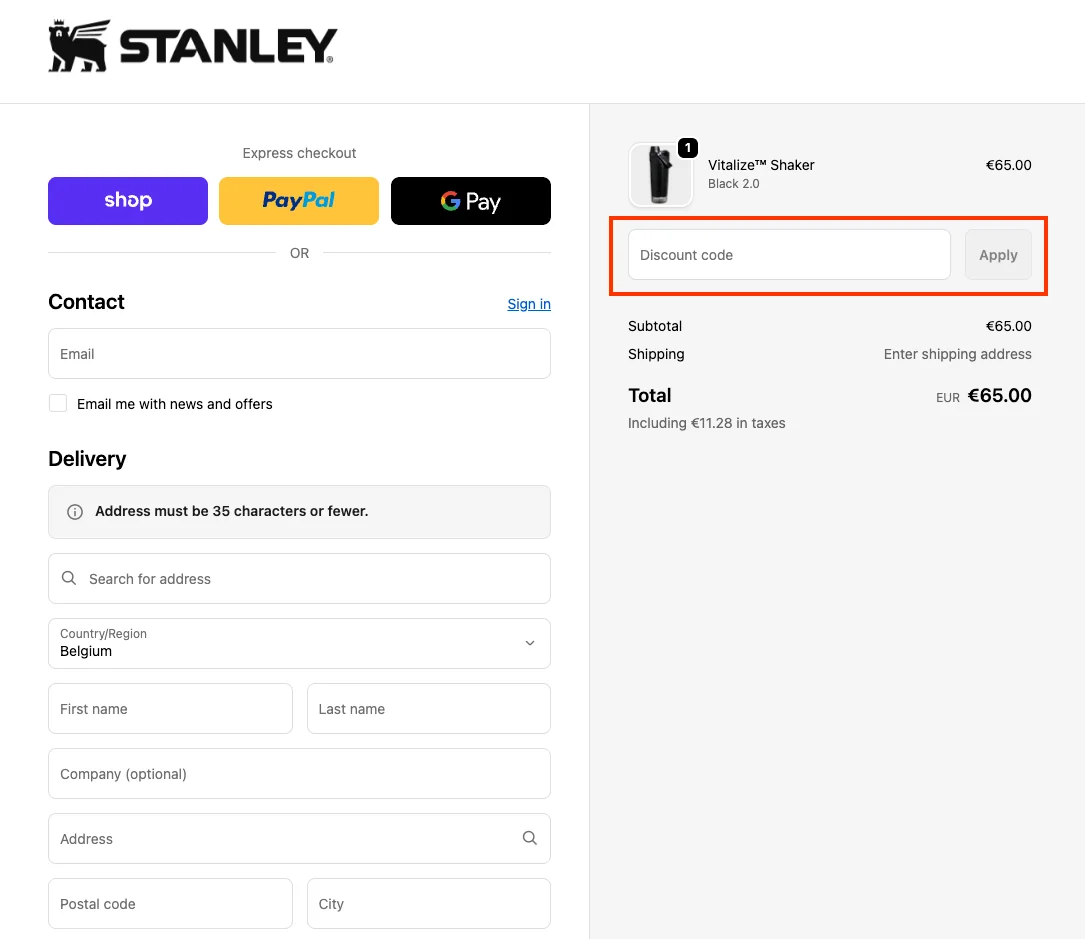Image resolution: width=1085 pixels, height=939 pixels.
Task: Click the Subtotal €65.00 amount
Action: [x=1008, y=326]
